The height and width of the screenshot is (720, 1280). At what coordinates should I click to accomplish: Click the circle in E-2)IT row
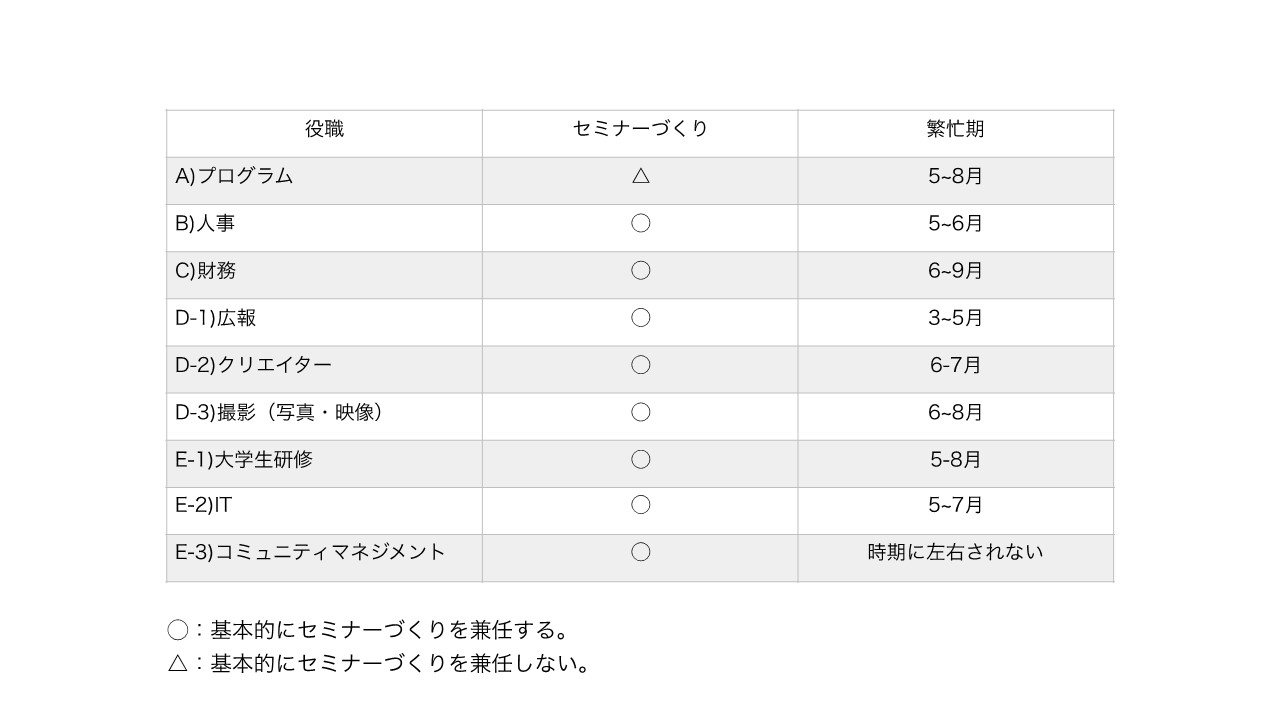641,505
